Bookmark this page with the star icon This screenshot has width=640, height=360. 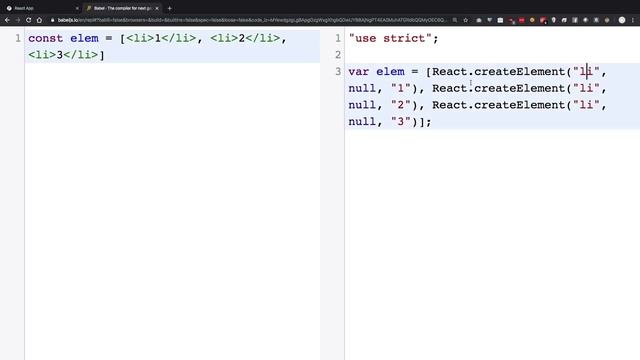click(465, 20)
